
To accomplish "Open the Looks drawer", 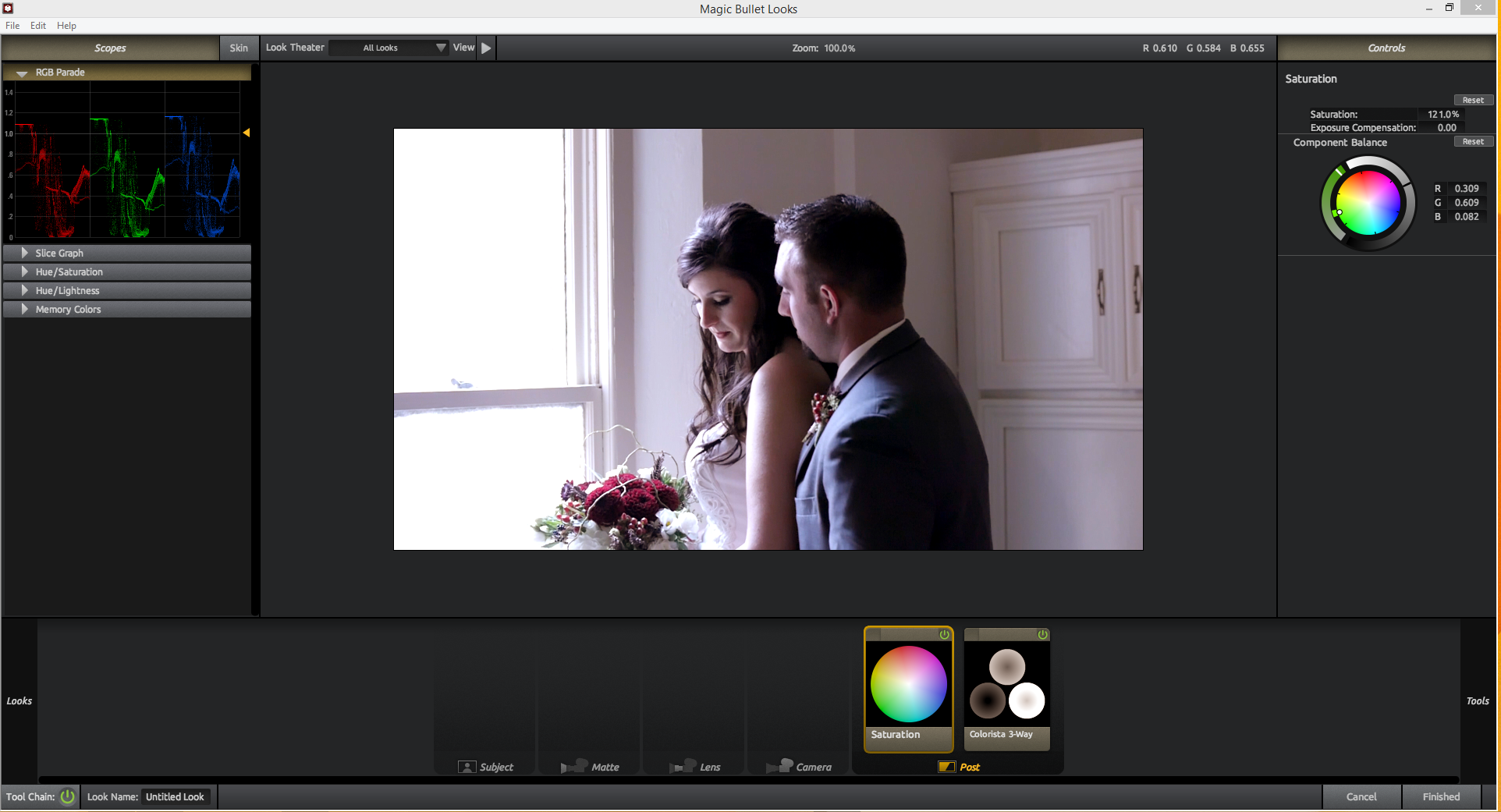I will pos(20,700).
